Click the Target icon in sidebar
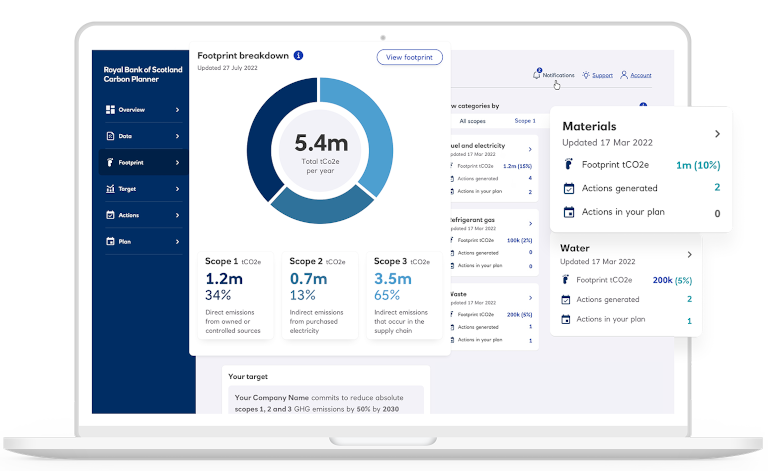The image size is (768, 471). tap(110, 188)
